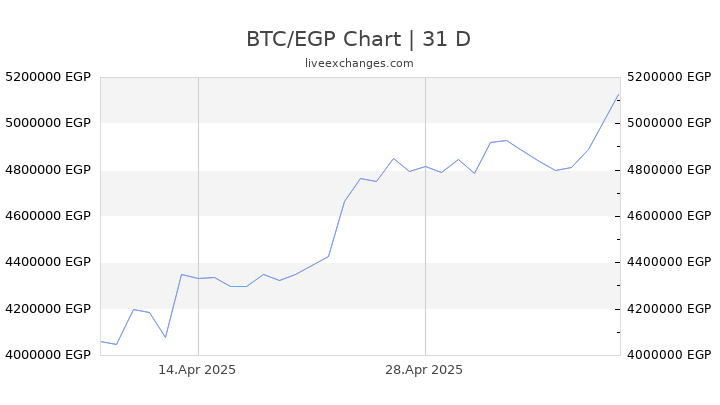Select the left 4800000 EGP axis label
This screenshot has height=405, width=720.
pyautogui.click(x=48, y=170)
